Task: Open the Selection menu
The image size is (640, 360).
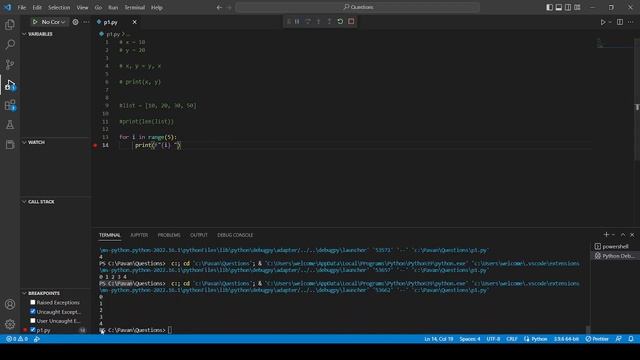Action: pos(59,7)
